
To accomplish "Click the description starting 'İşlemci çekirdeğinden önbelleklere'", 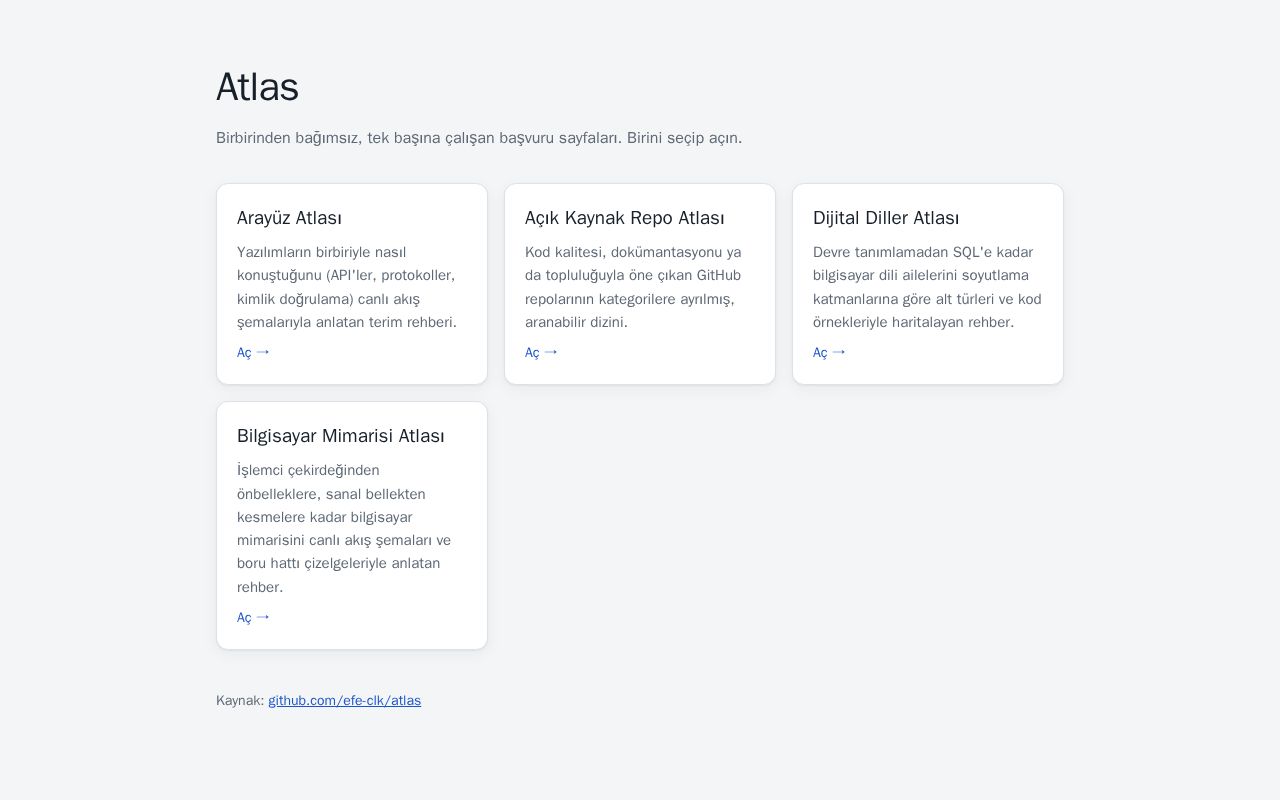I will click(345, 528).
